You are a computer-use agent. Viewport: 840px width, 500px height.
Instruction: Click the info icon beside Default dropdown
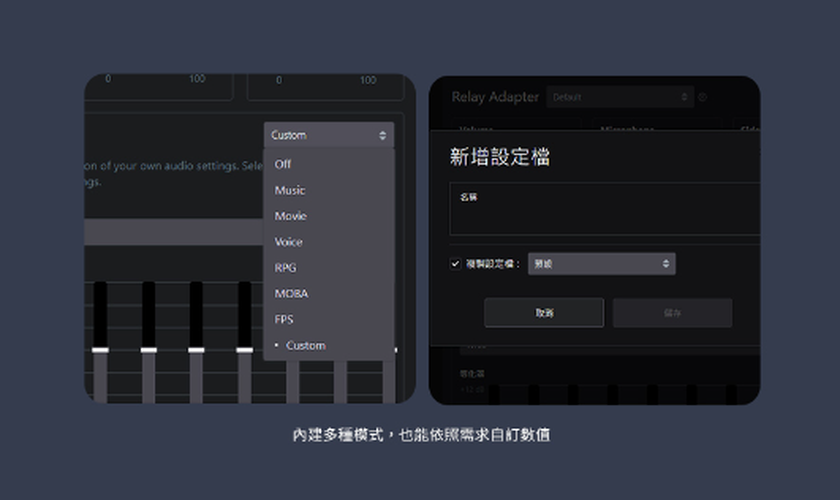coord(703,98)
